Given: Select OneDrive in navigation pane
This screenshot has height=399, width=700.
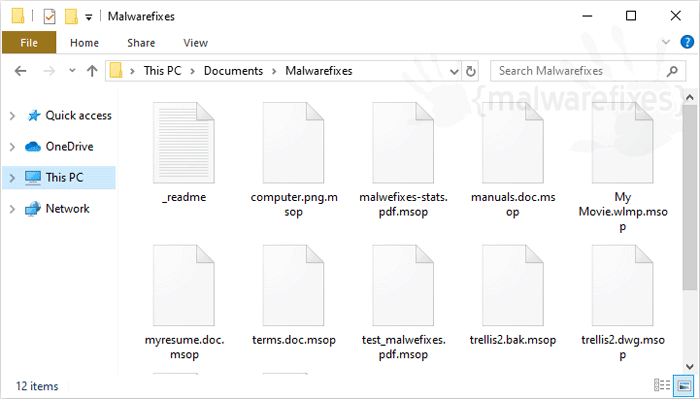Looking at the screenshot, I should [70, 146].
